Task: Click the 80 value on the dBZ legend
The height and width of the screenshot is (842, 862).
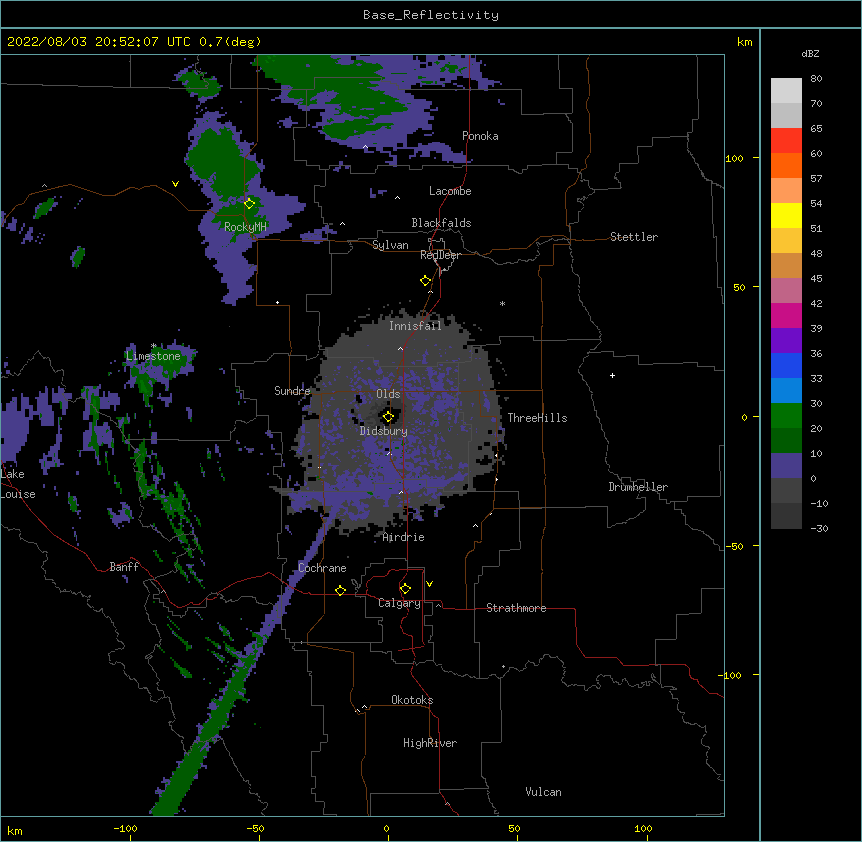Action: [816, 79]
